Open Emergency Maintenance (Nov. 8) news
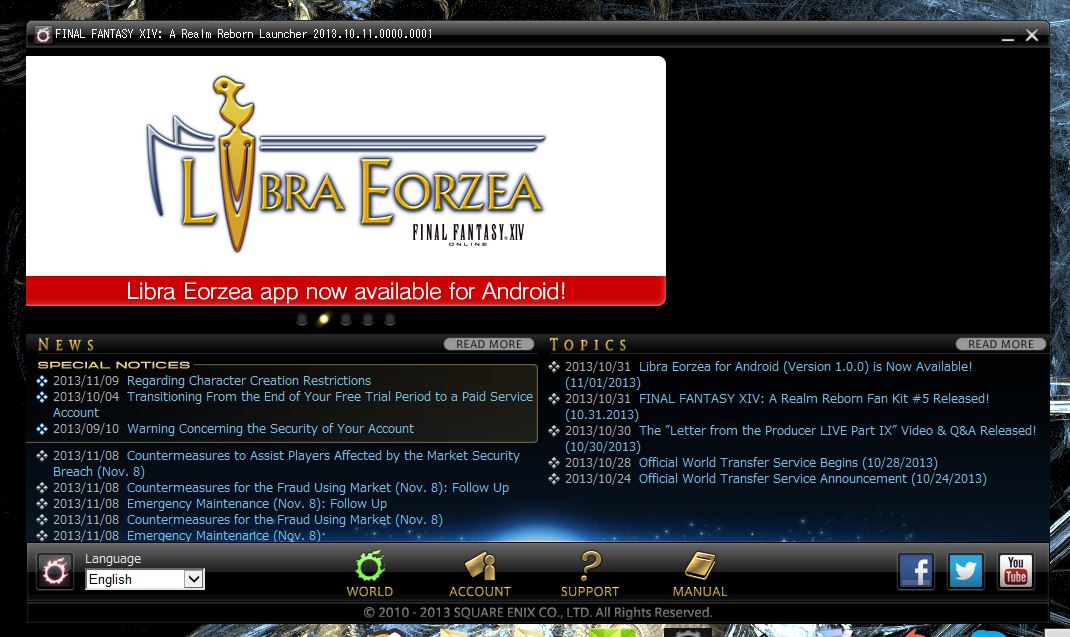The image size is (1070, 637). pyautogui.click(x=225, y=535)
